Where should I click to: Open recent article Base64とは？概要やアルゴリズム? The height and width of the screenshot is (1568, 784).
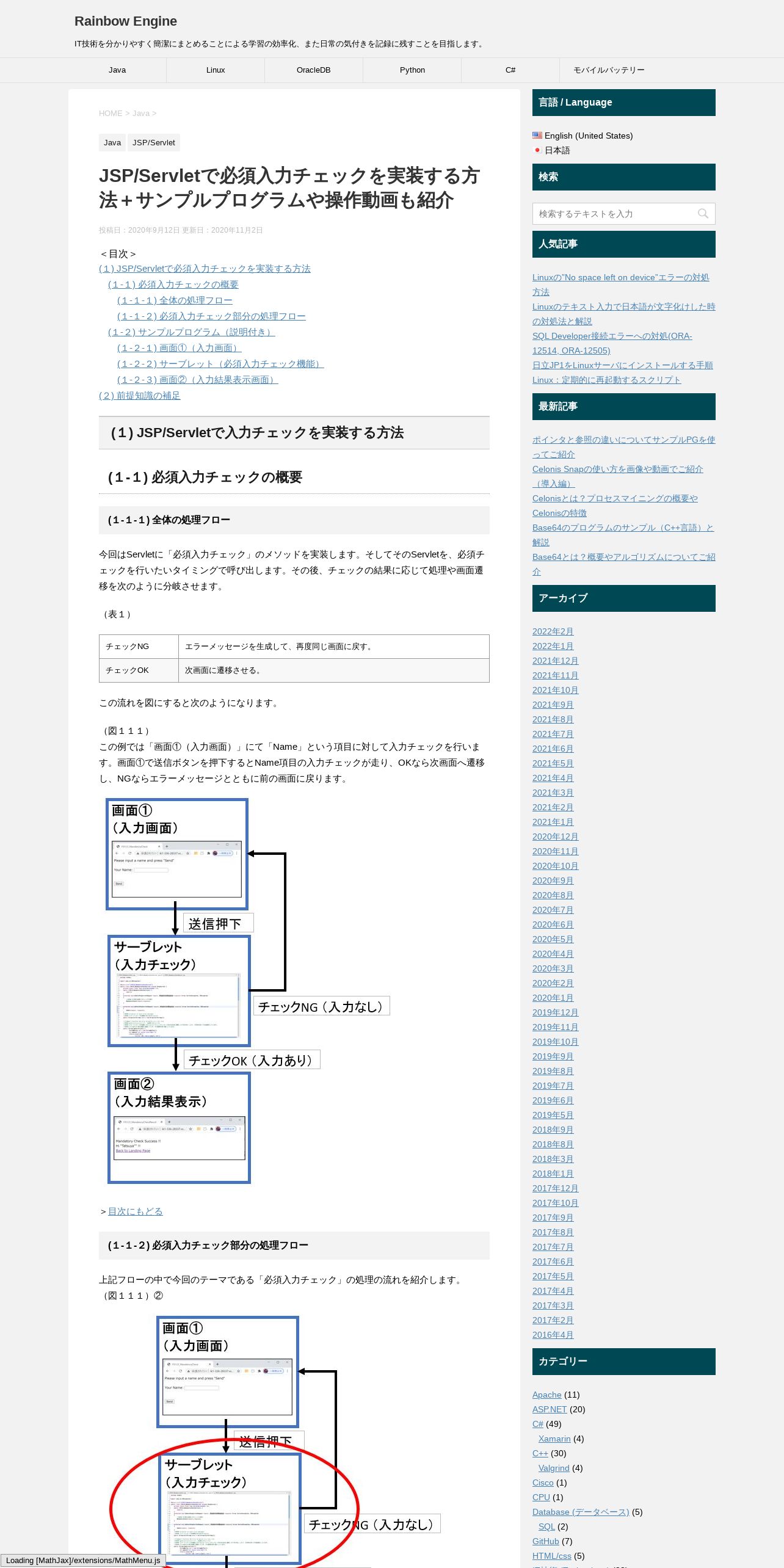pos(623,564)
